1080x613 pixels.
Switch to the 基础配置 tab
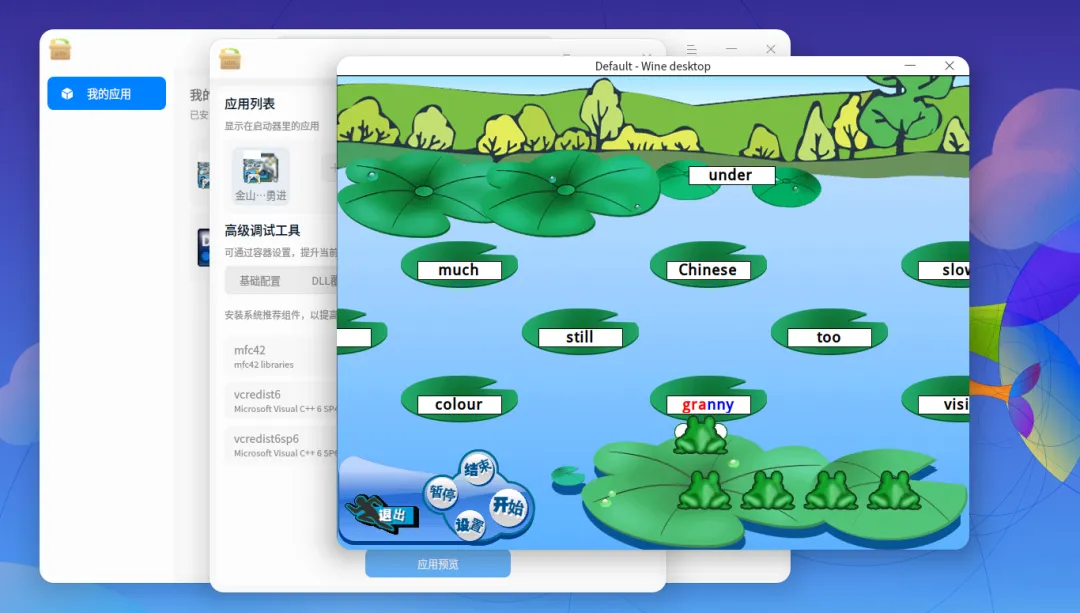tap(260, 281)
